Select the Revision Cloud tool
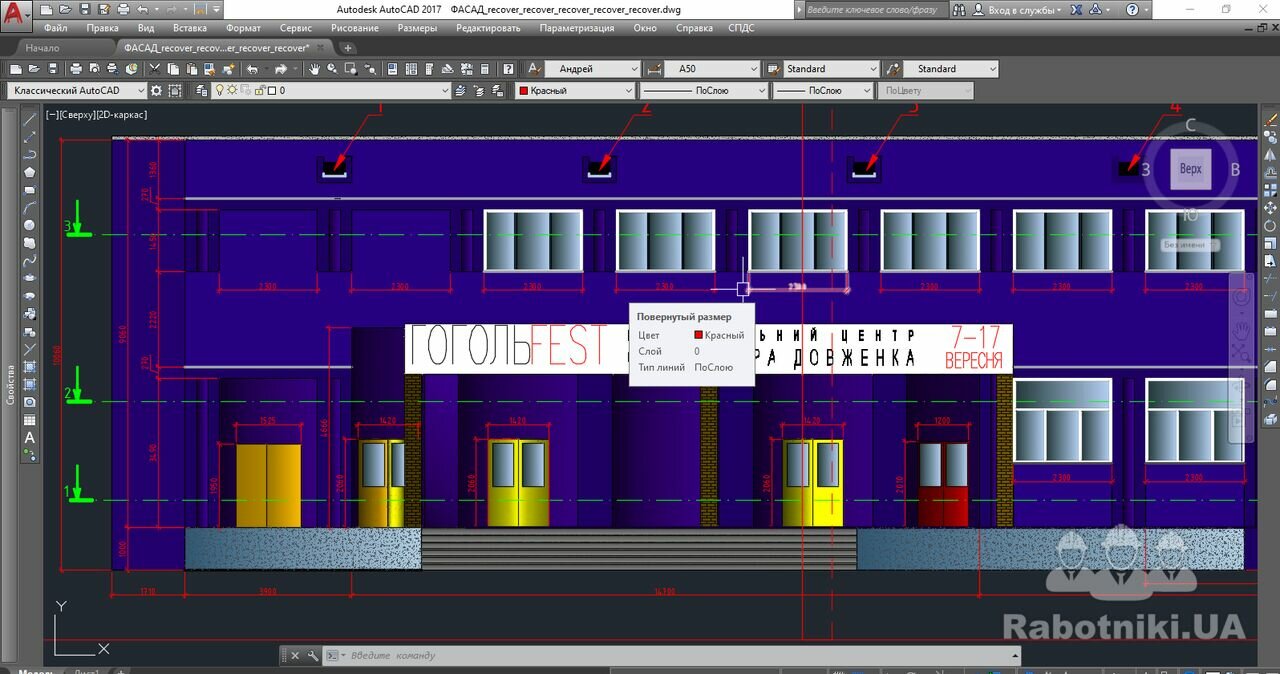This screenshot has height=674, width=1280. [x=30, y=243]
